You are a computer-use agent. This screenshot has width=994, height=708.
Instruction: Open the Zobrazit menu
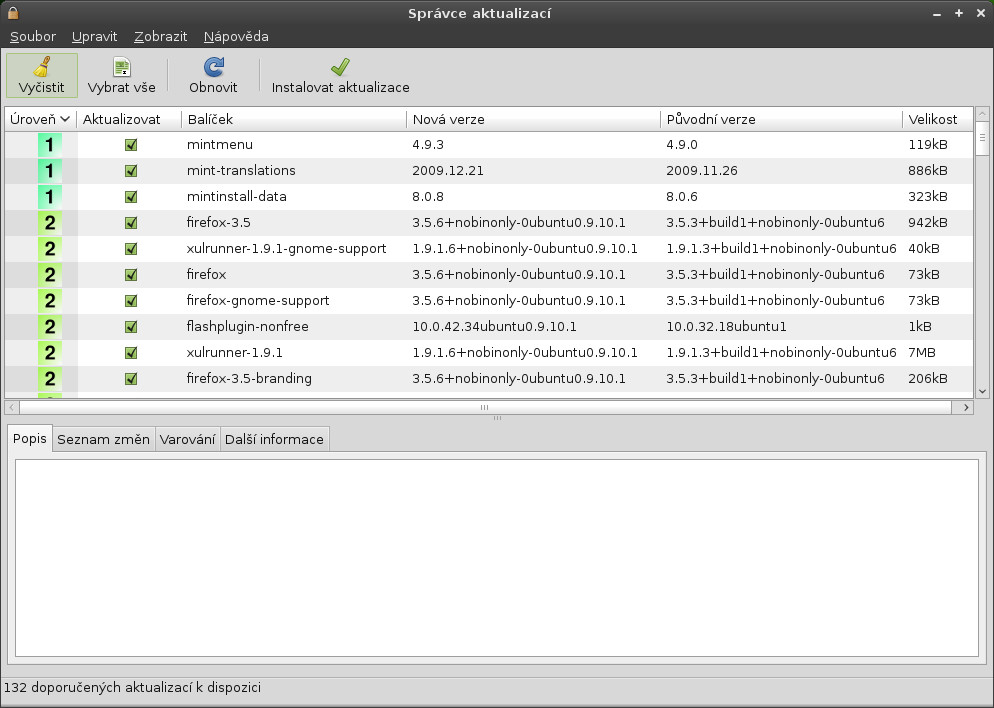(x=160, y=37)
